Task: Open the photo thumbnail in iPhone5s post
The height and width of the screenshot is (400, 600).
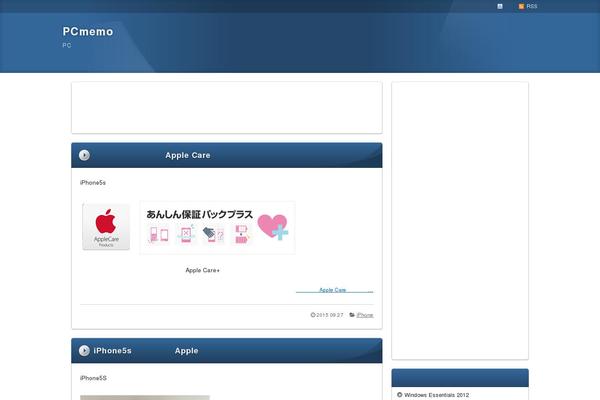Action: 145,398
